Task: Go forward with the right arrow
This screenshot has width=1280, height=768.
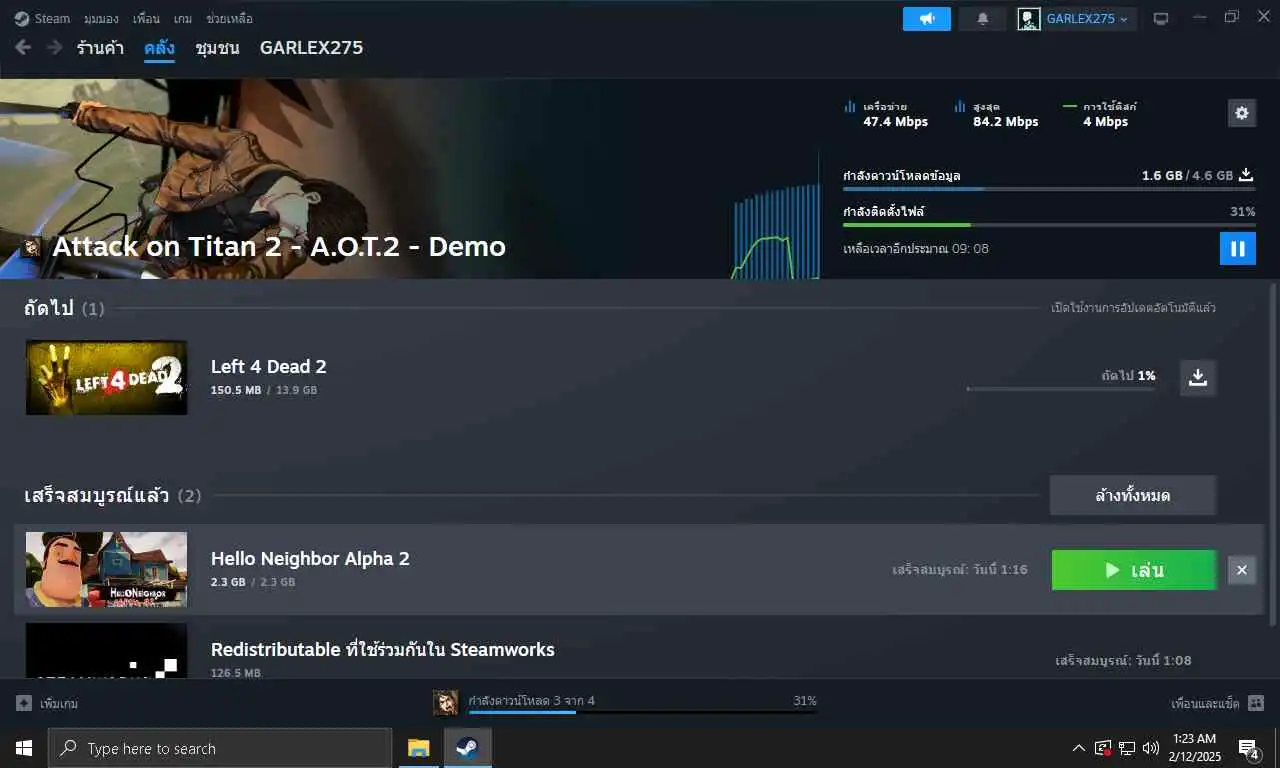Action: click(54, 47)
